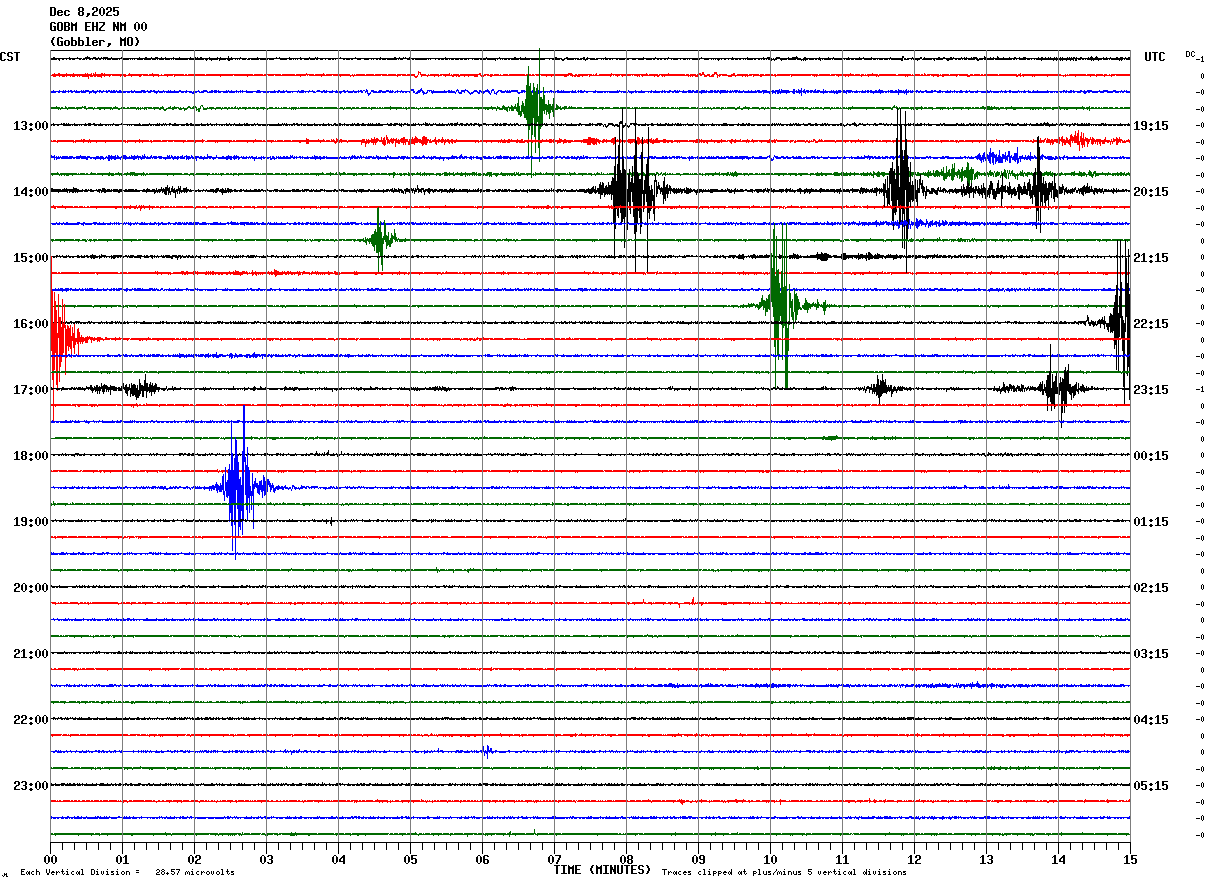Click the (Gobbler, MO) location label

click(x=95, y=42)
